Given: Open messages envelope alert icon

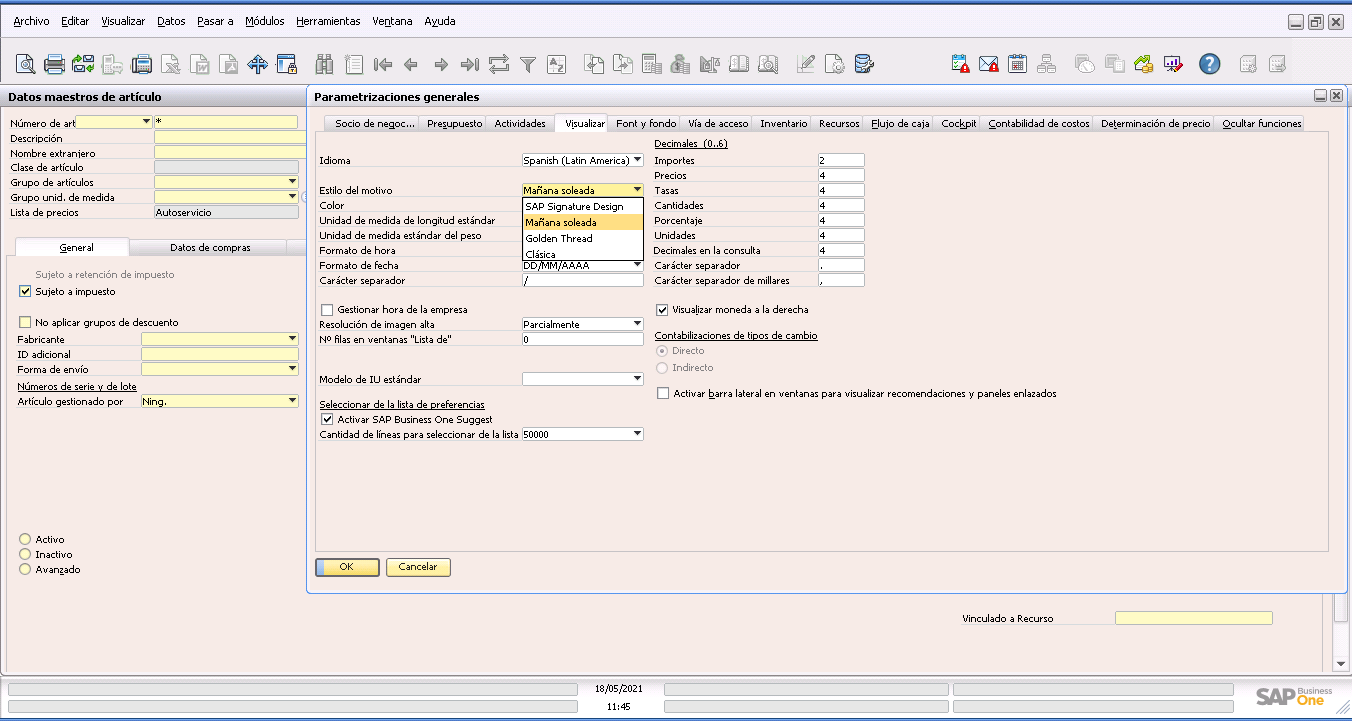Looking at the screenshot, I should (988, 65).
